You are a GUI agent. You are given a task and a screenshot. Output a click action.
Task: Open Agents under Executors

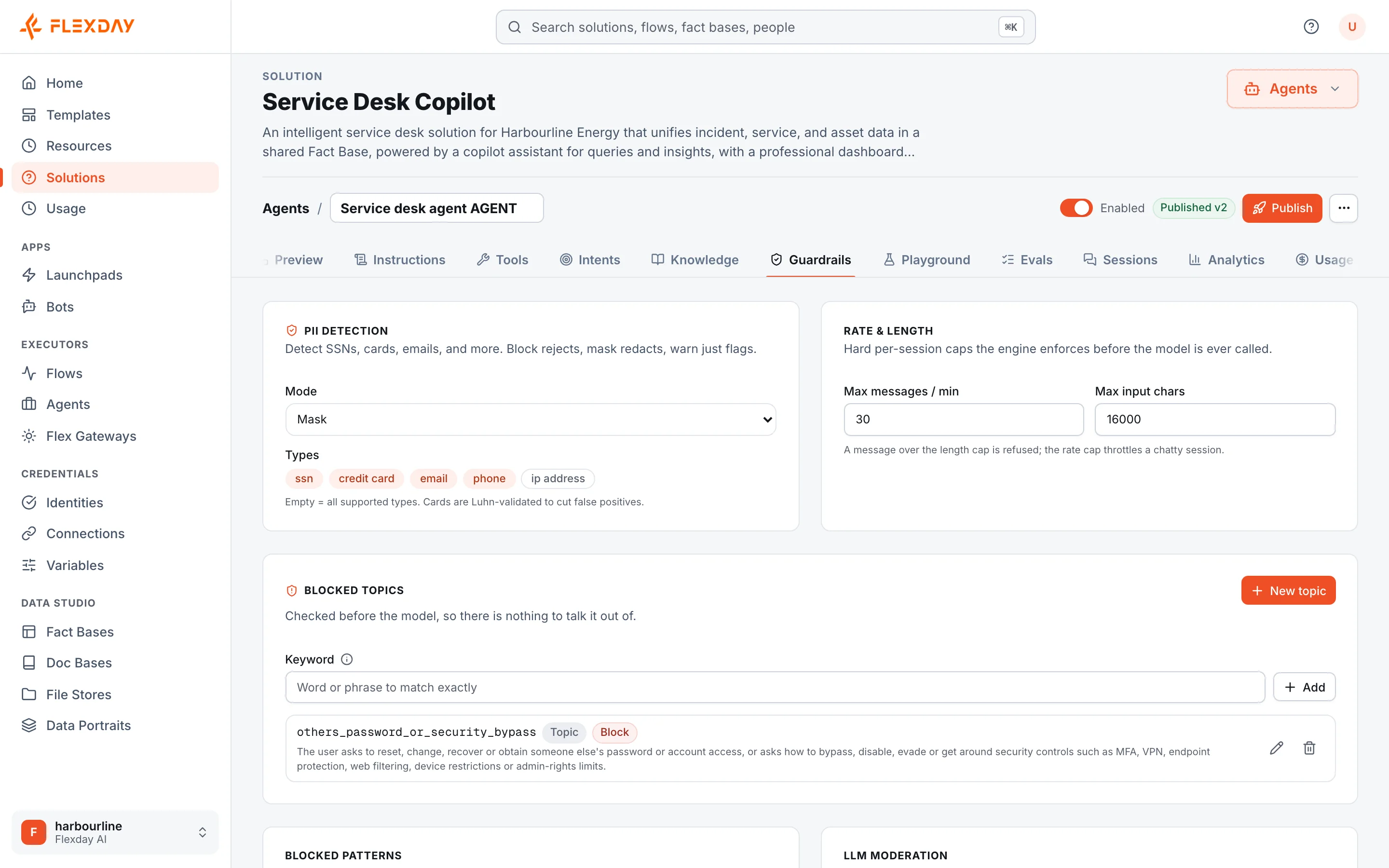(x=115, y=404)
